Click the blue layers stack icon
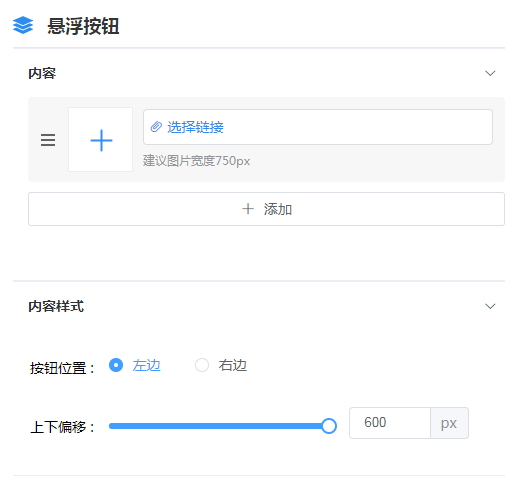Image resolution: width=524 pixels, height=494 pixels. pos(23,25)
